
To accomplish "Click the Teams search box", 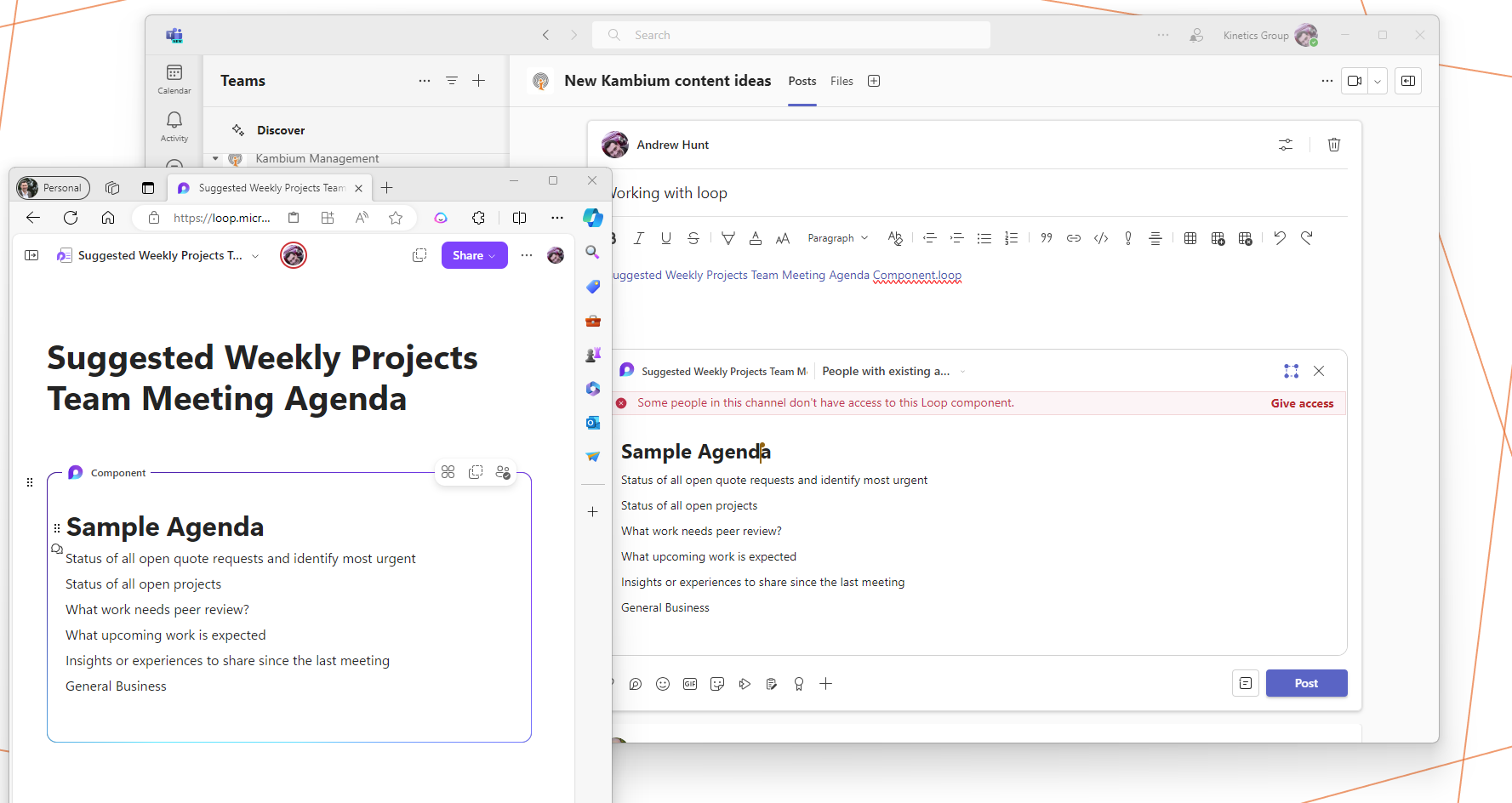I will click(x=791, y=35).
